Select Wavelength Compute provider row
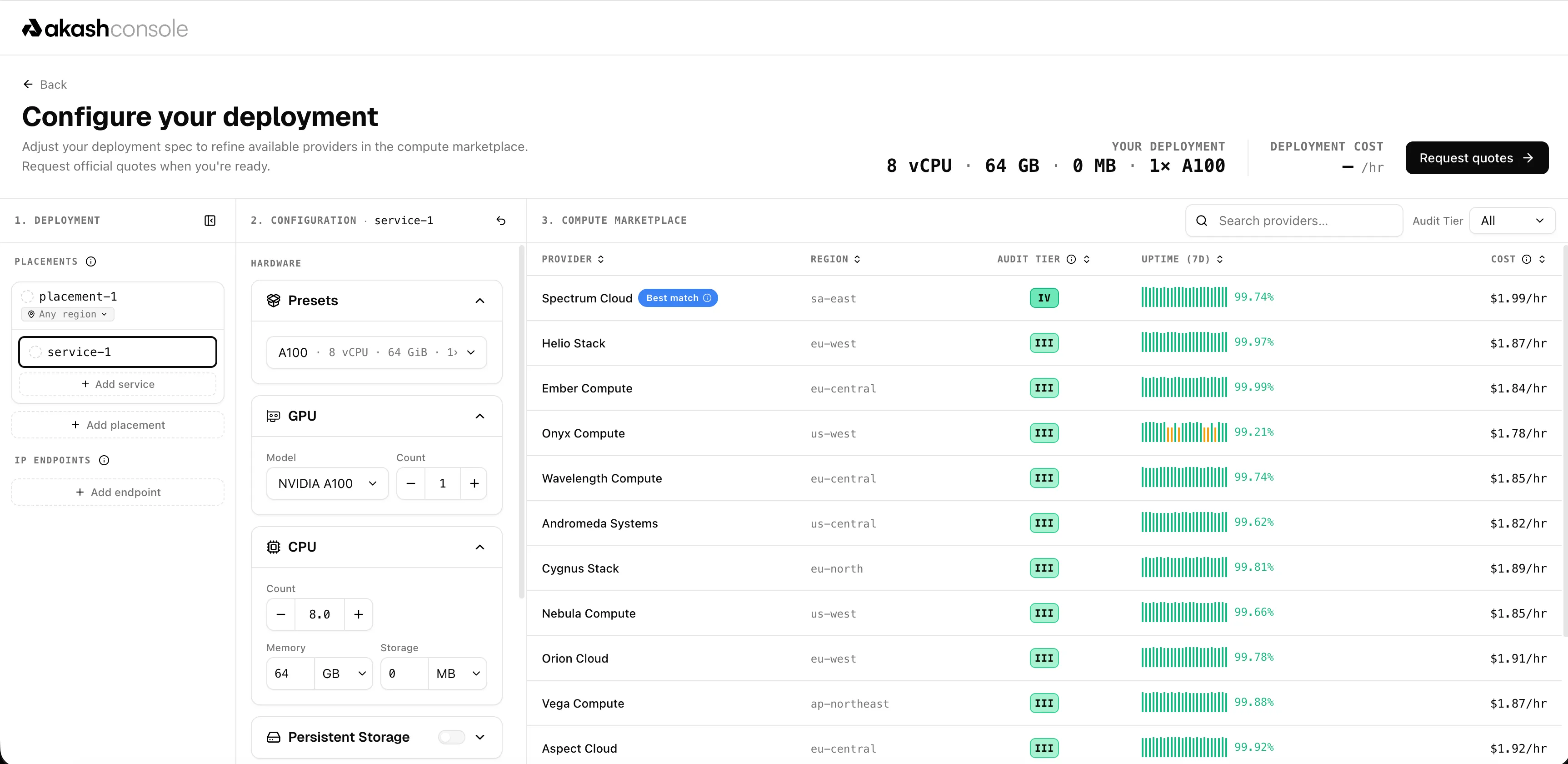This screenshot has height=764, width=1568. pyautogui.click(x=1044, y=478)
